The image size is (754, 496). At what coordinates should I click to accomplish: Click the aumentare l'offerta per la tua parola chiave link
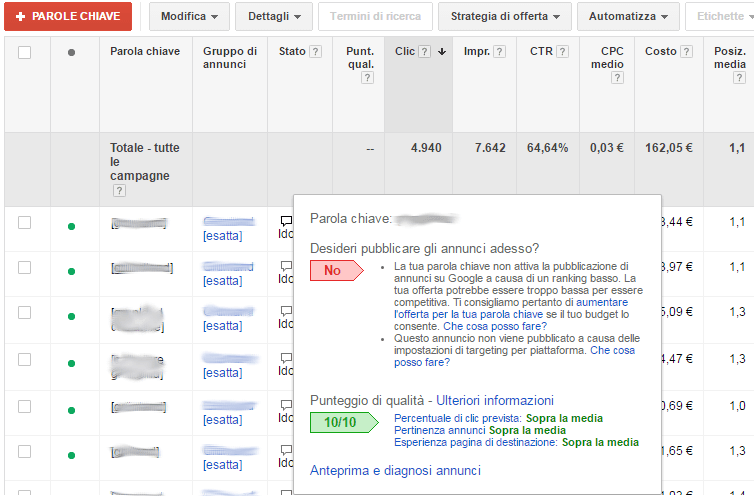click(x=511, y=308)
